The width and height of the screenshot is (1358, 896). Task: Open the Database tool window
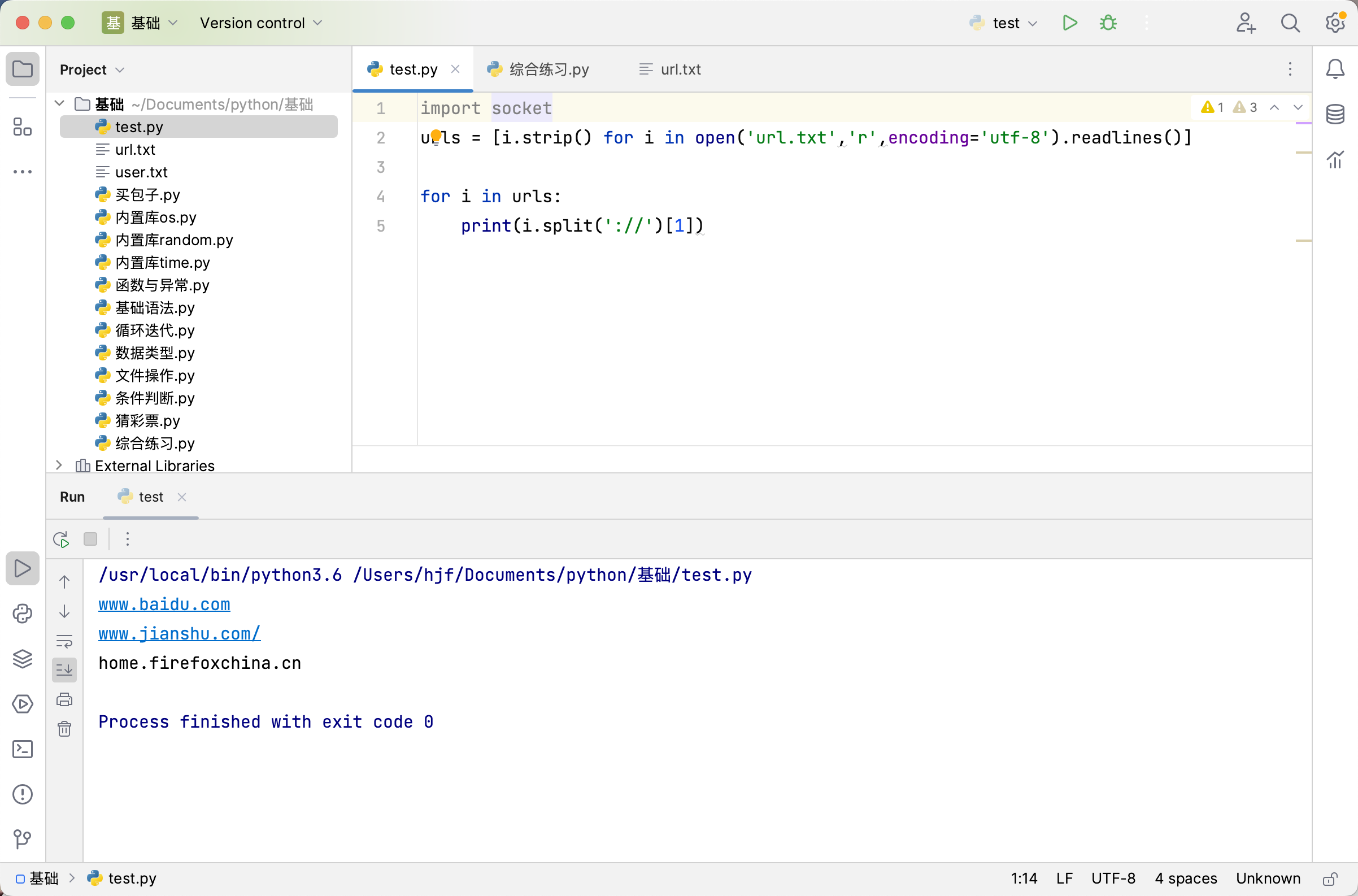pos(1335,114)
